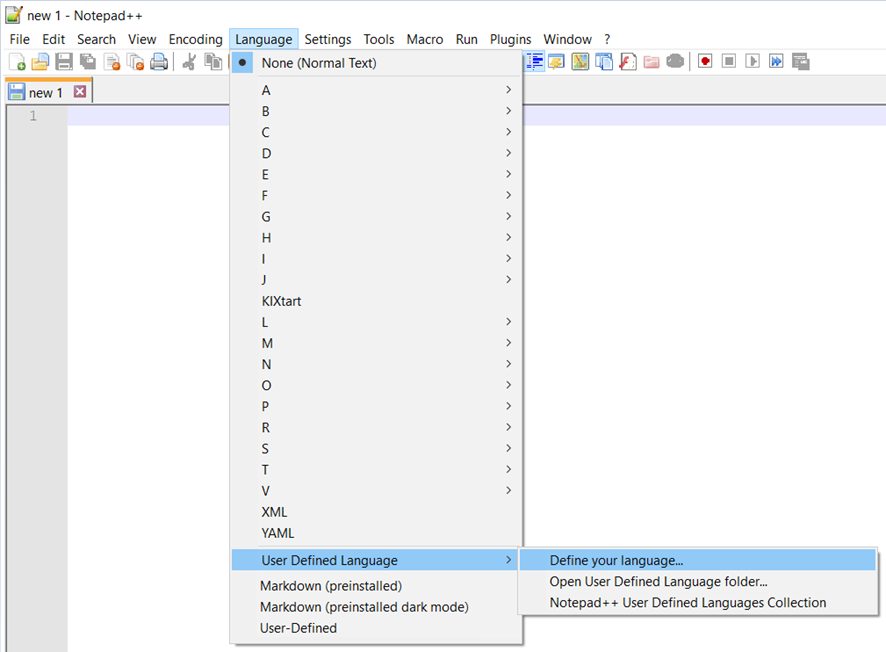Expand the F languages submenu
Image resolution: width=886 pixels, height=652 pixels.
click(x=376, y=195)
